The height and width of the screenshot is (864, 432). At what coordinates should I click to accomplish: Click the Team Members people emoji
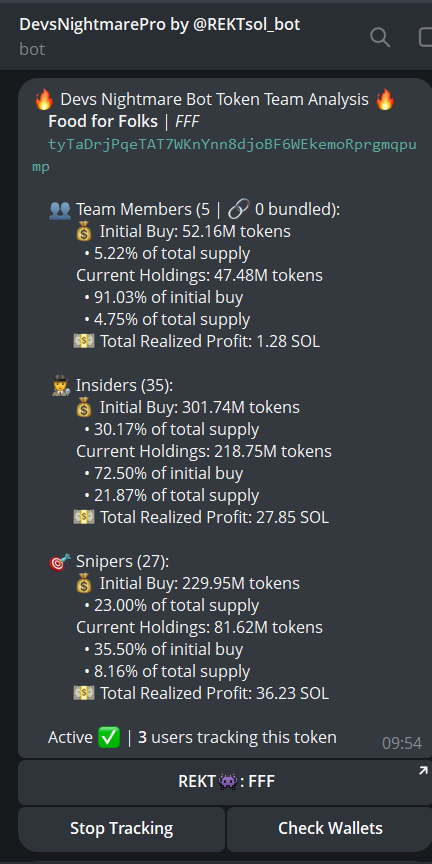pyautogui.click(x=60, y=209)
